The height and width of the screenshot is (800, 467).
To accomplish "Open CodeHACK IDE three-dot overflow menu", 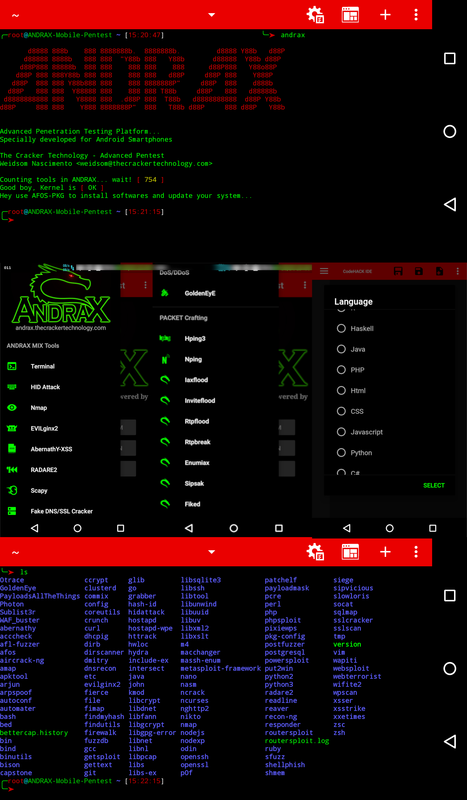I will [459, 271].
